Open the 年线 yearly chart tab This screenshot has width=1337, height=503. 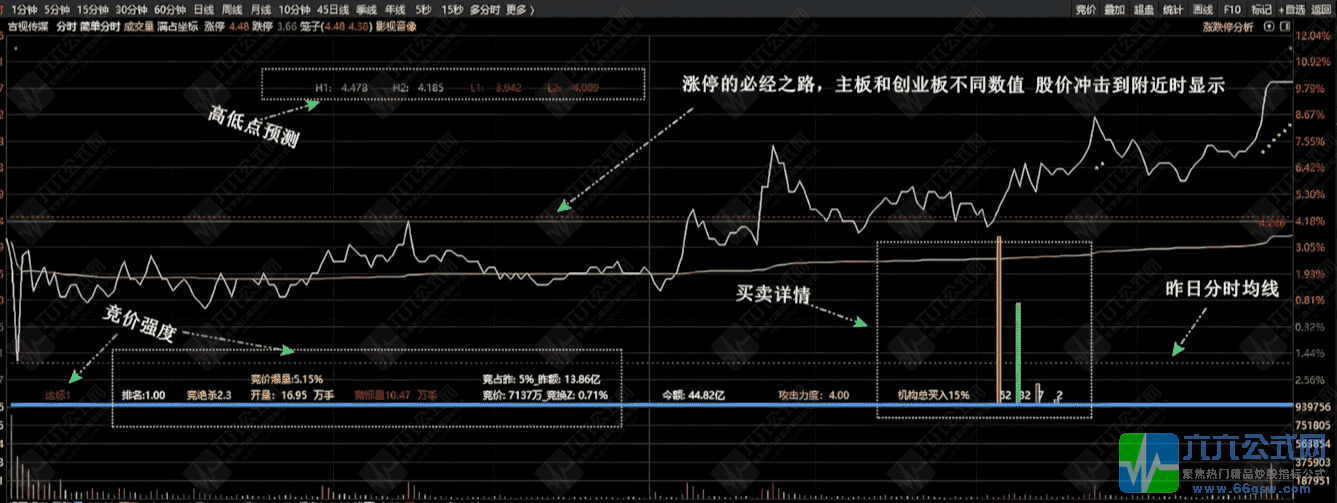pos(394,9)
